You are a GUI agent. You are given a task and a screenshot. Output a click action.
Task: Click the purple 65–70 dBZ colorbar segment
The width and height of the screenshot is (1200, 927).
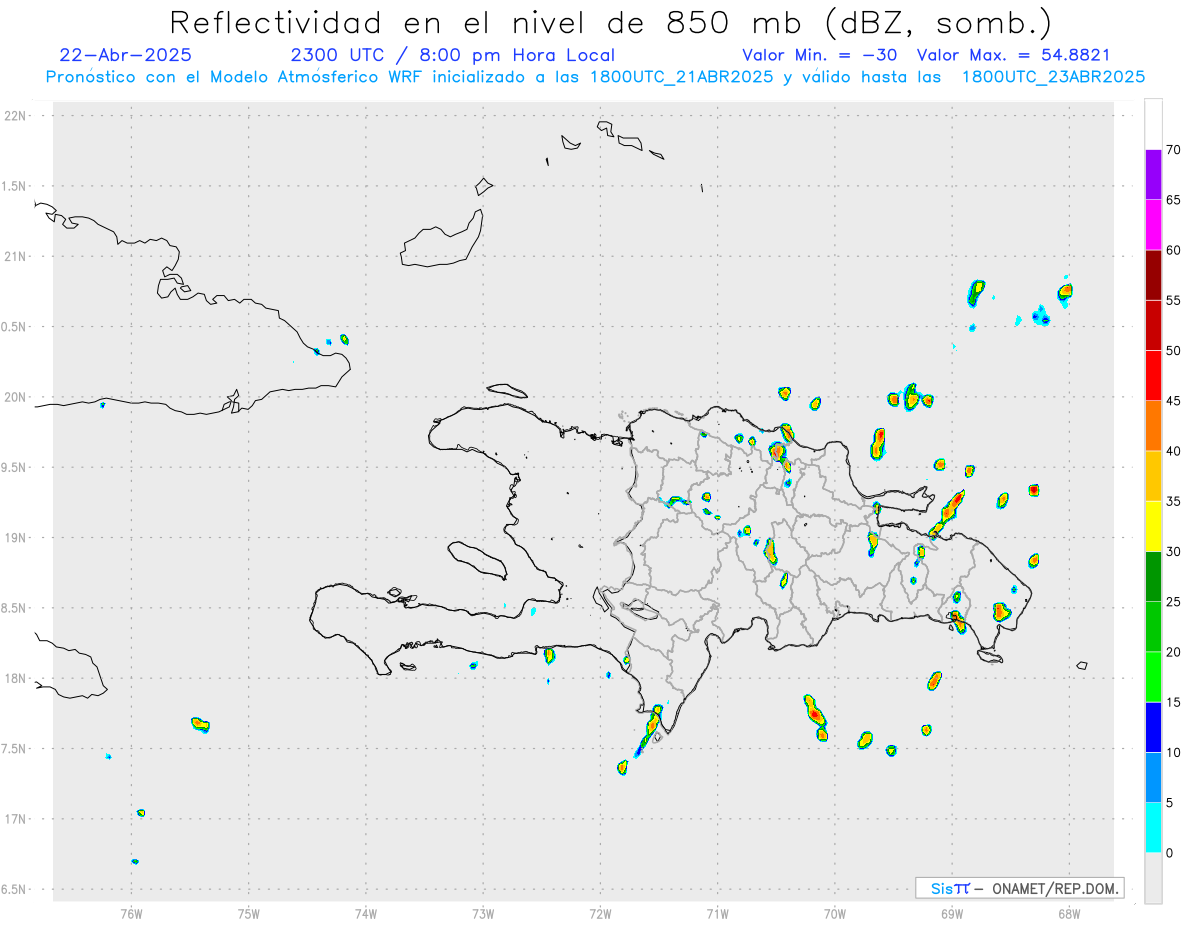1153,175
